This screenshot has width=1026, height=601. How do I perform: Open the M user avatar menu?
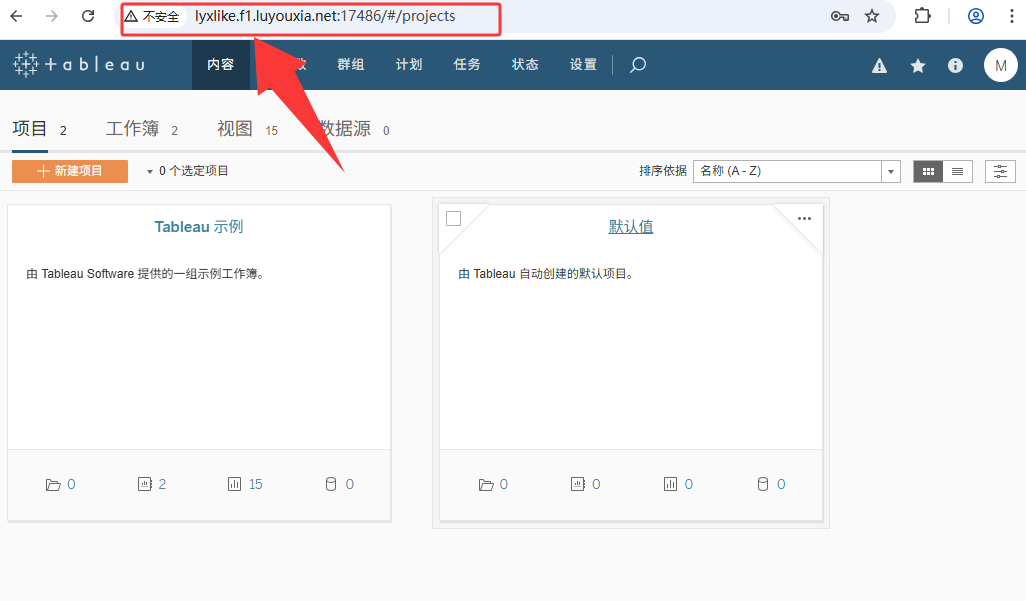point(1000,65)
